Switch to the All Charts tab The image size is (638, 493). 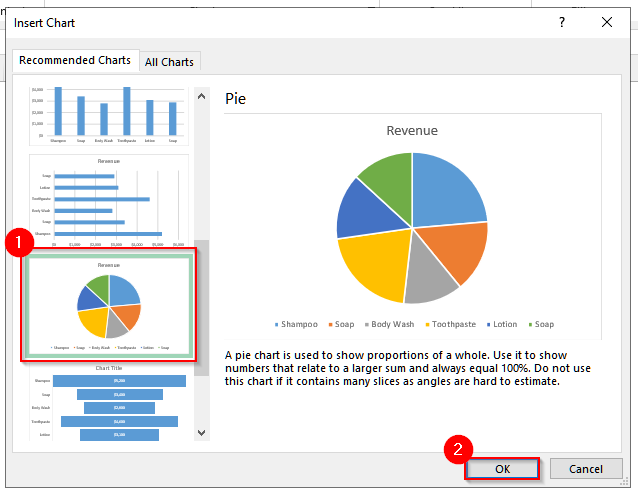169,62
